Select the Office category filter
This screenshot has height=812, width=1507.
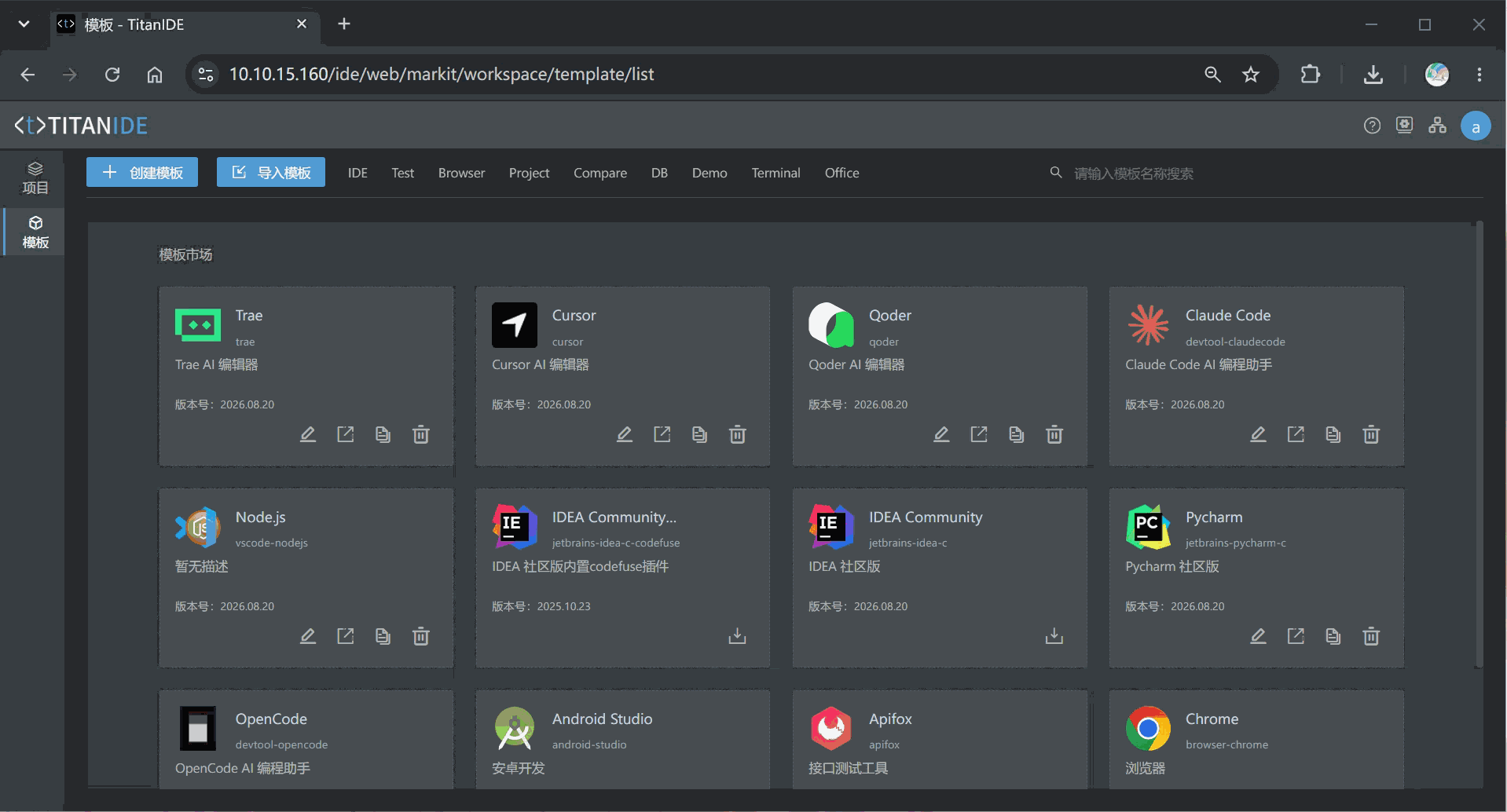[841, 173]
